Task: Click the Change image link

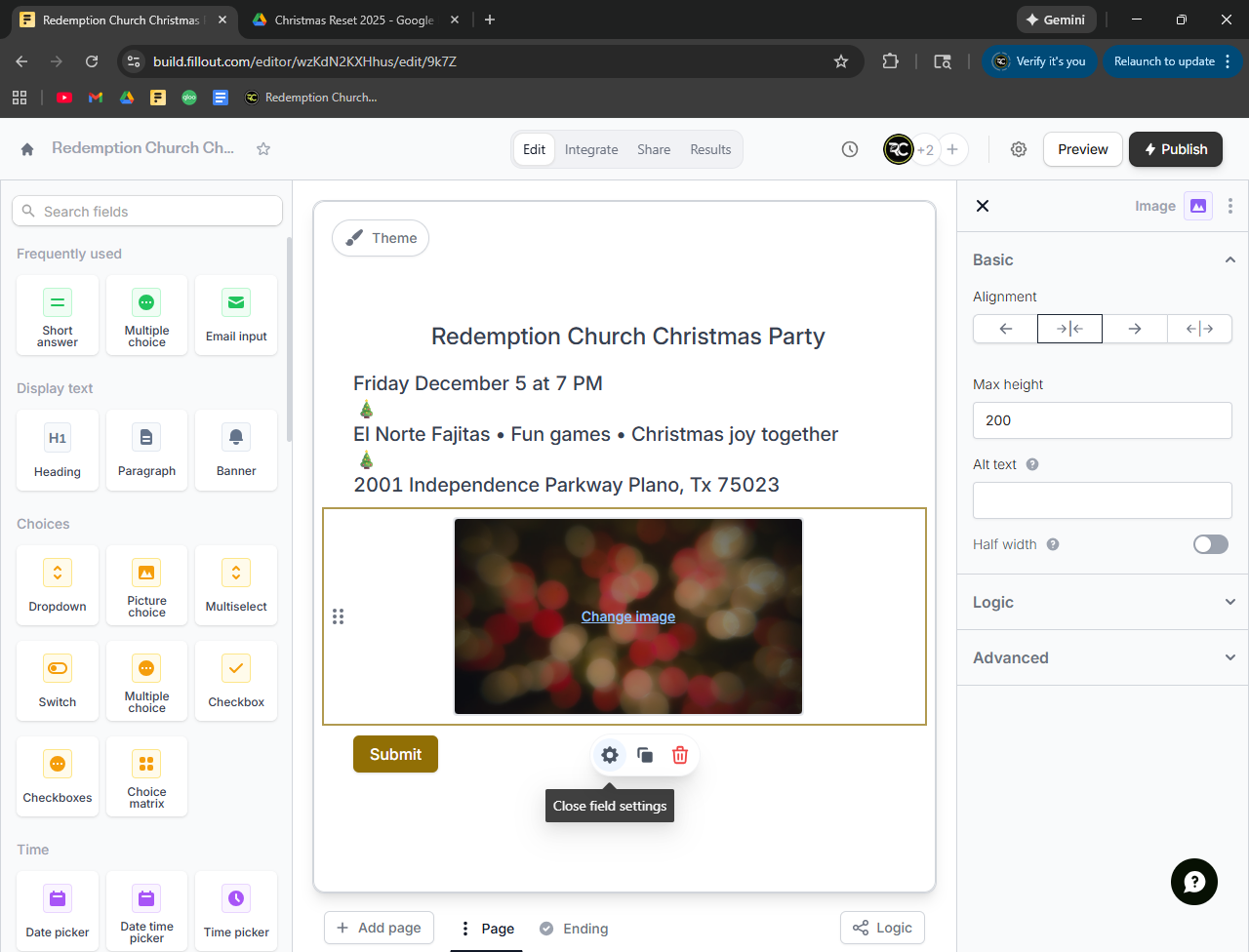Action: 628,616
